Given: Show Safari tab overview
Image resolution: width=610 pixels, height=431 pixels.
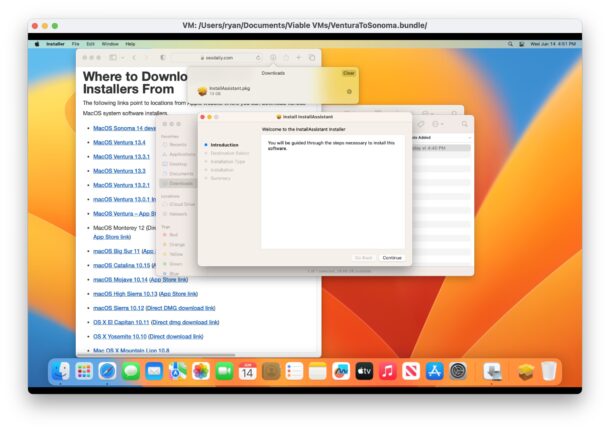Looking at the screenshot, I should [311, 58].
